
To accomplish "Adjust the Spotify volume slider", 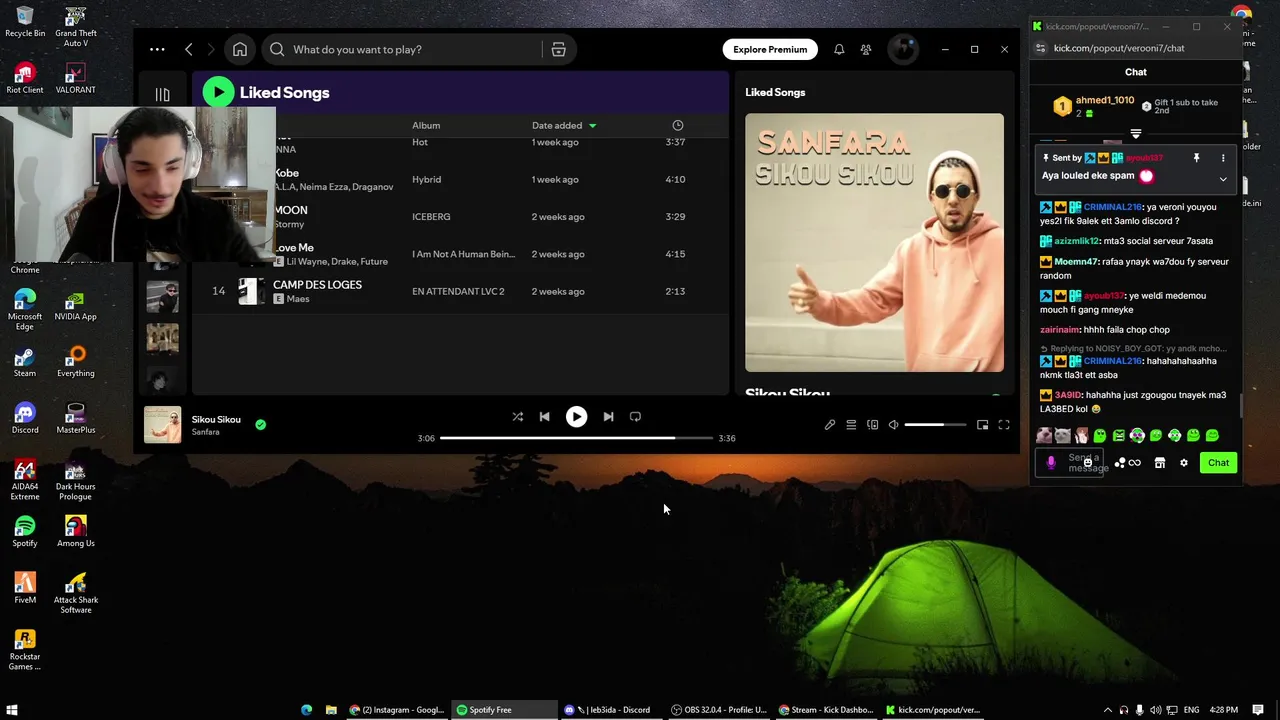I will click(x=937, y=425).
